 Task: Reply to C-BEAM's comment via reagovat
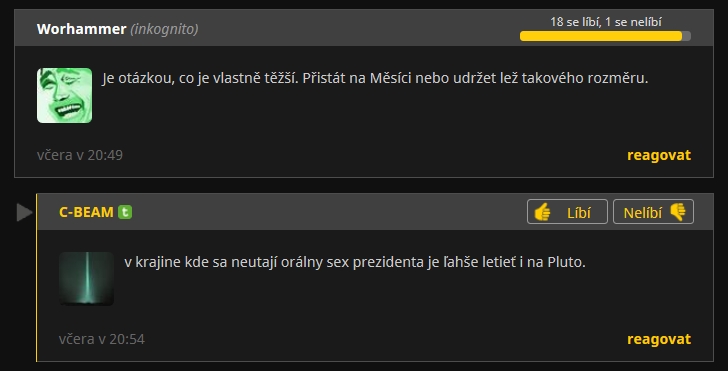coord(659,339)
